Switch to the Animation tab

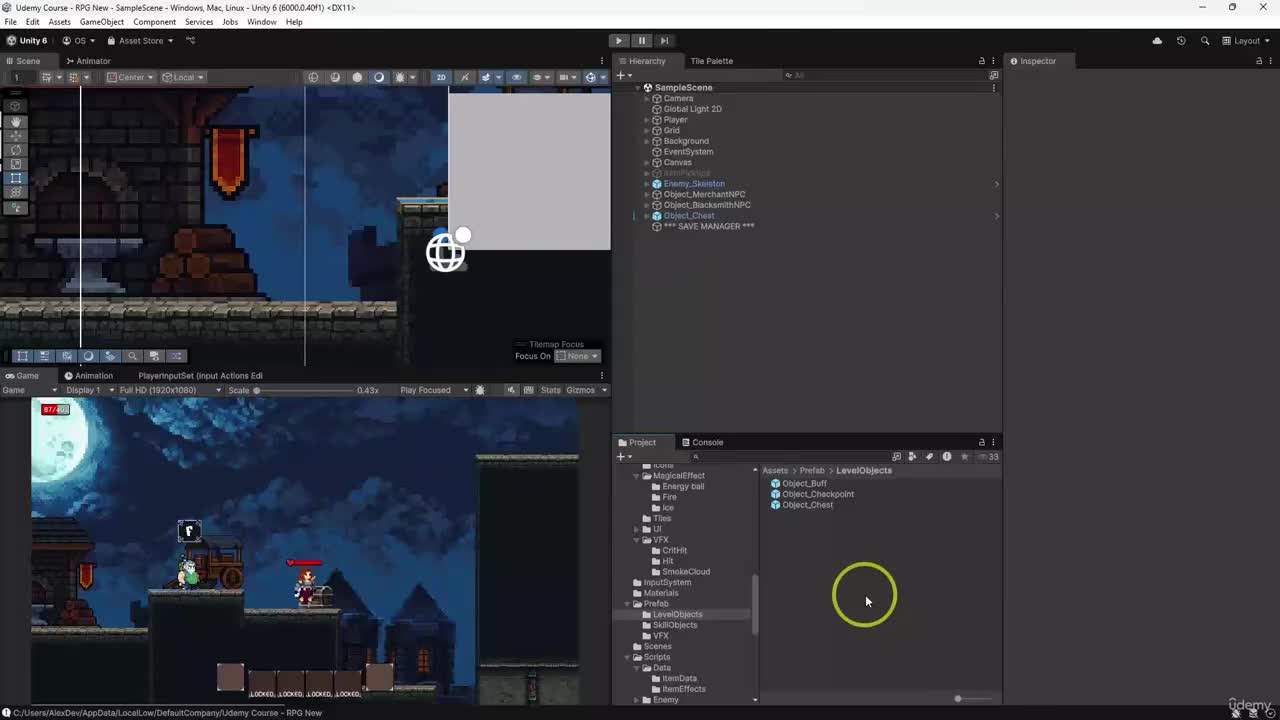pos(88,376)
